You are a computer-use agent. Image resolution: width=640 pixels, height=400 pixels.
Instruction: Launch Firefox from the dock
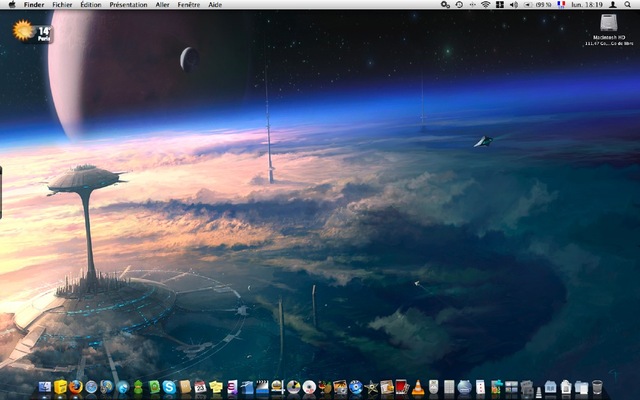76,387
